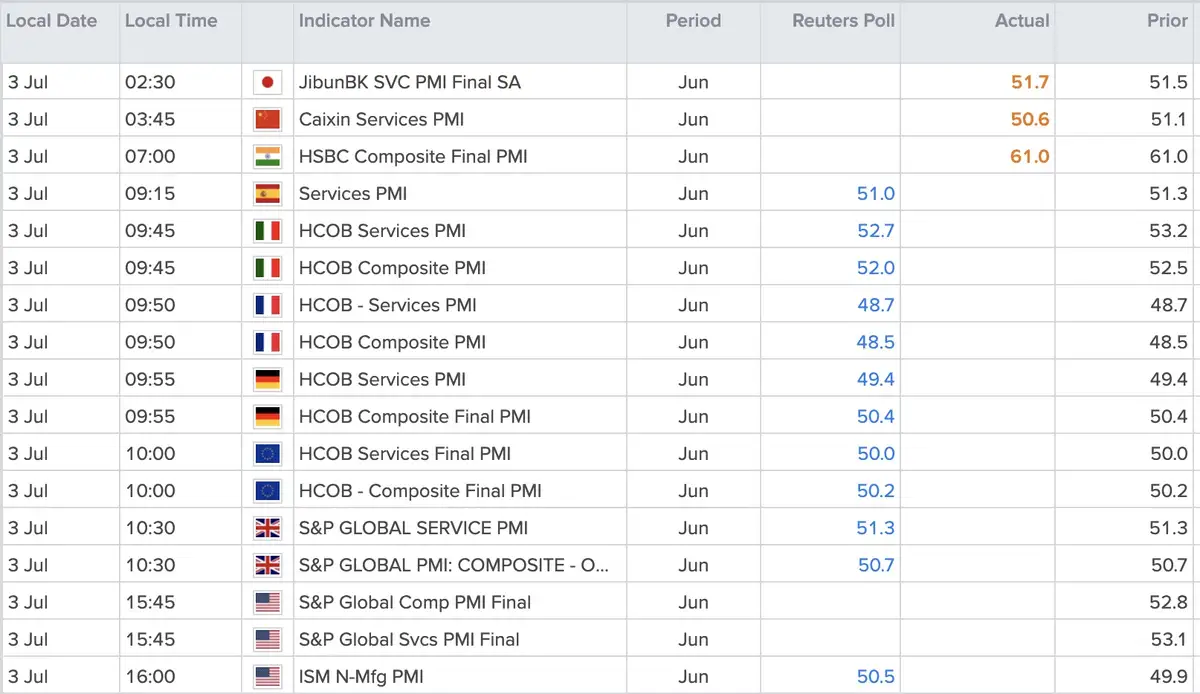Viewport: 1200px width, 694px height.
Task: Select the Caixin Services PMI indicator
Action: pyautogui.click(x=381, y=119)
